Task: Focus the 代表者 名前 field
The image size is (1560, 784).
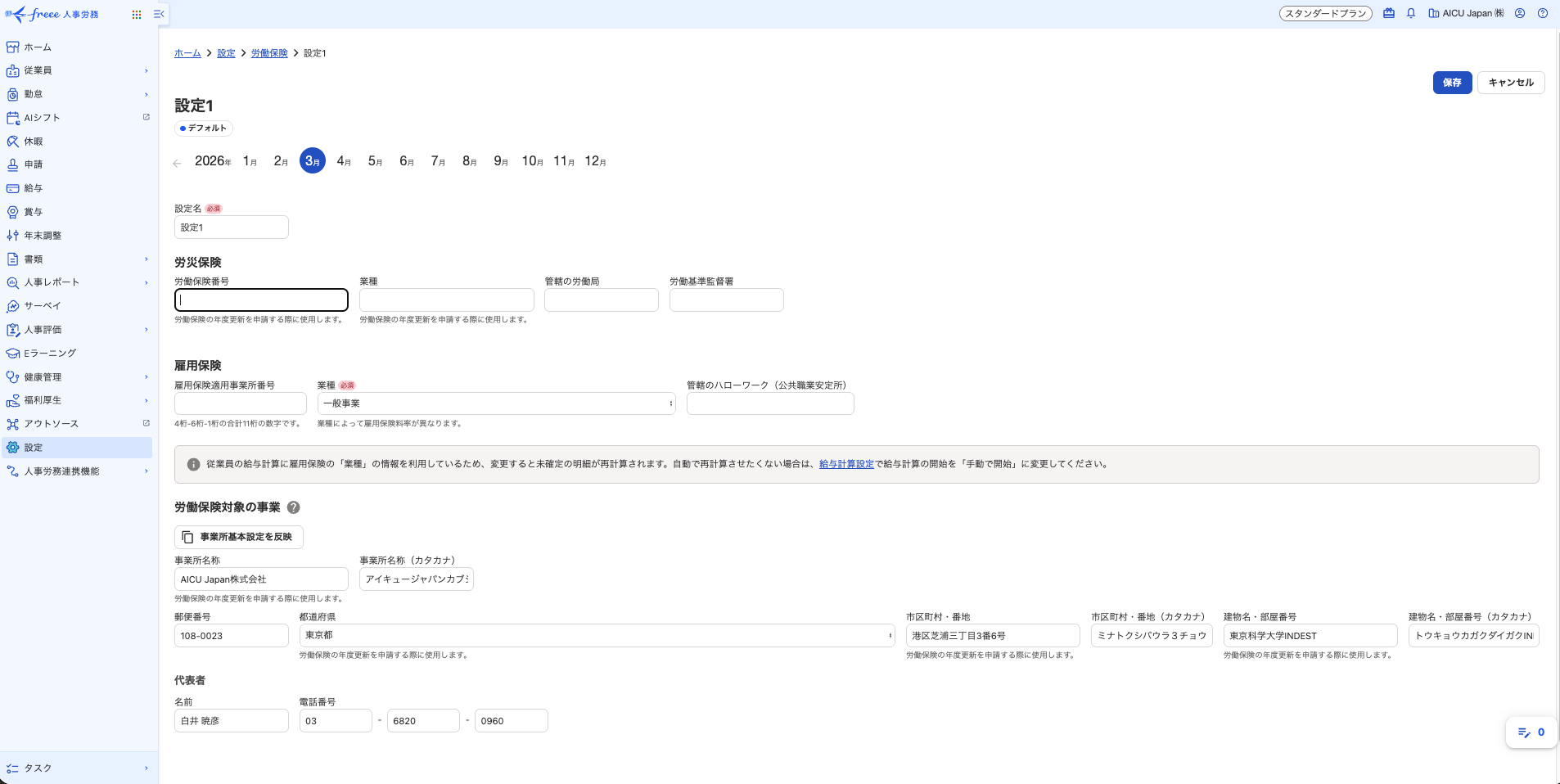Action: pyautogui.click(x=232, y=720)
